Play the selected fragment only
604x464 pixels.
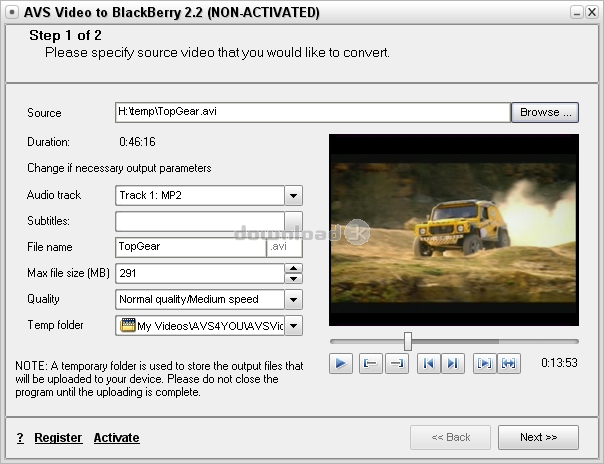tap(485, 363)
